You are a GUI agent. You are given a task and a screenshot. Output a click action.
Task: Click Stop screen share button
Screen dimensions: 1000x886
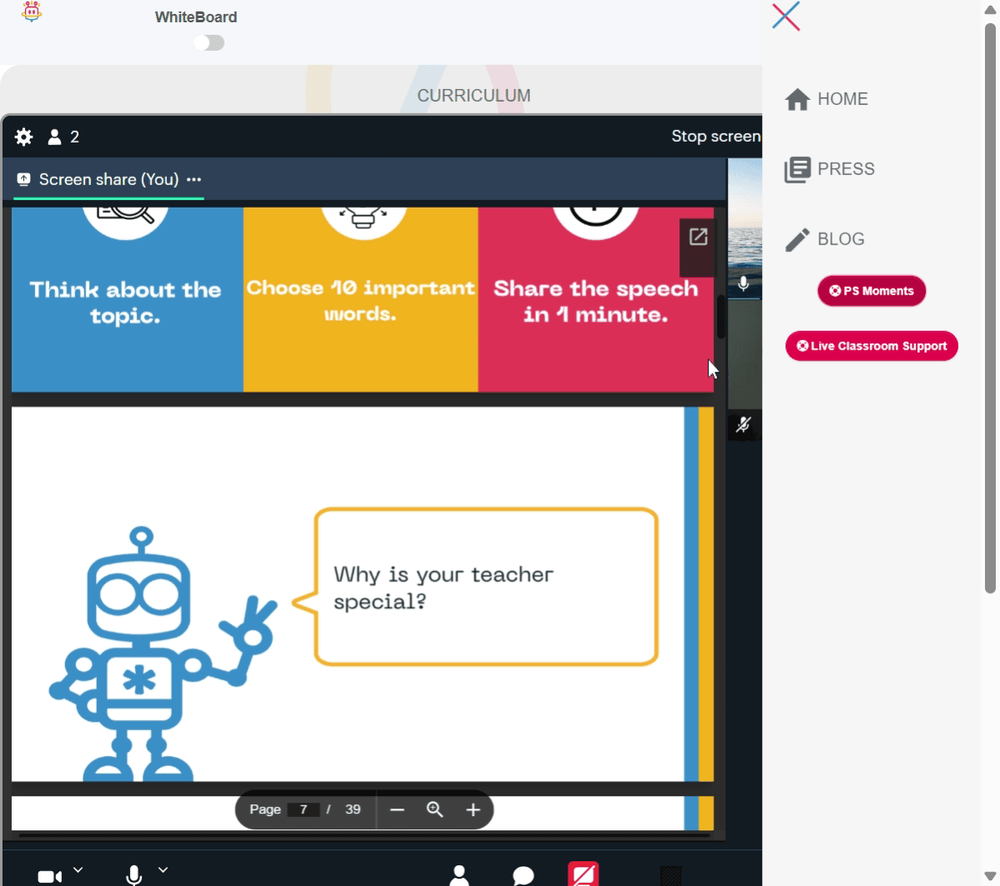(x=716, y=136)
